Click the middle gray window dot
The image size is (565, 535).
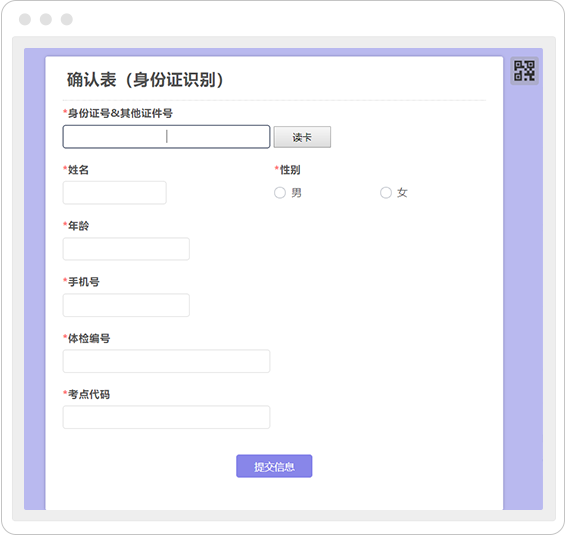click(x=46, y=19)
